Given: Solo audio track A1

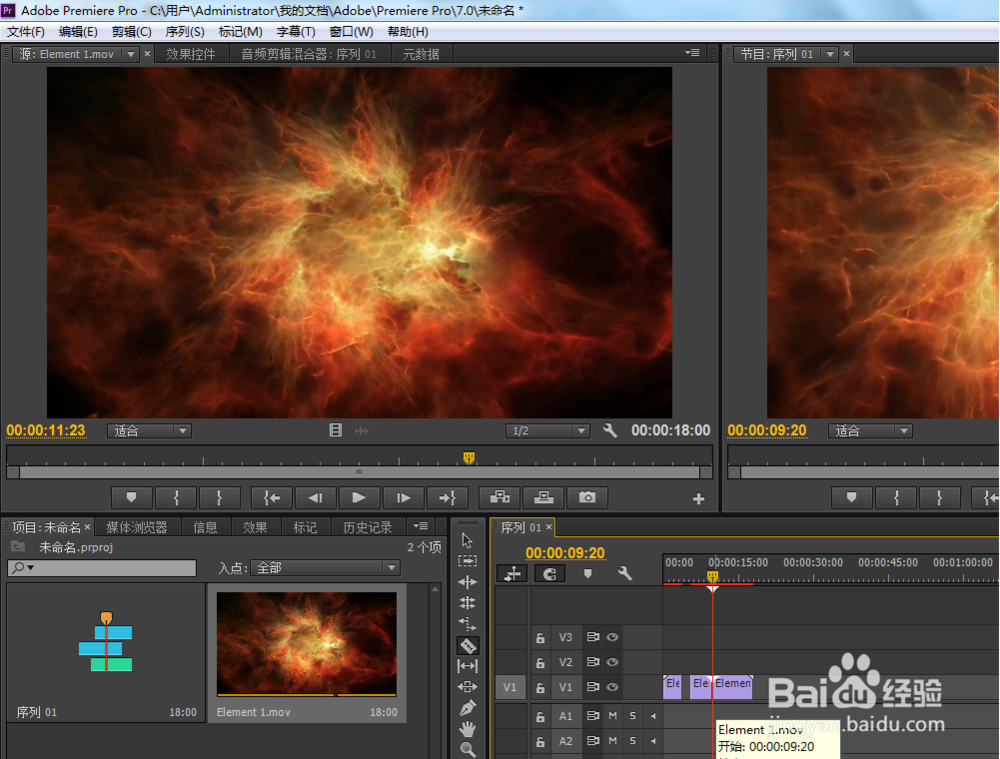Looking at the screenshot, I should coord(633,716).
